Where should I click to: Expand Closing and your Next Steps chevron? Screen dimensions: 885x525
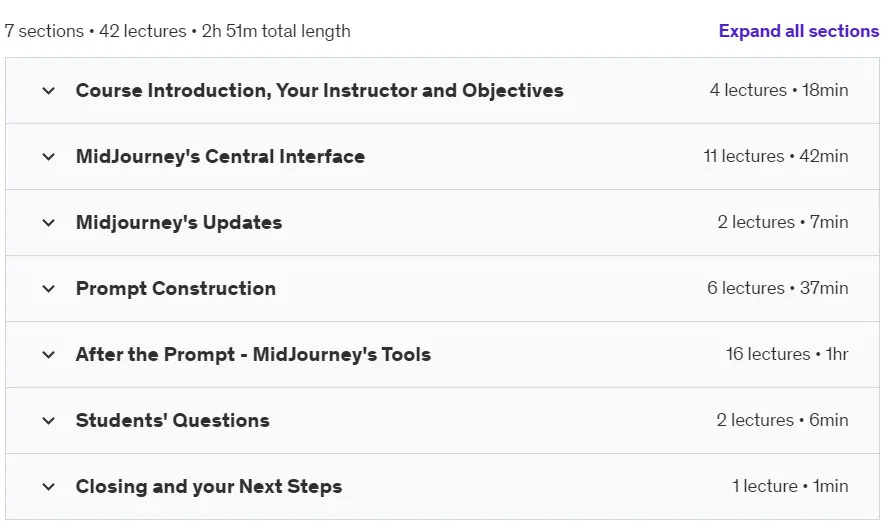click(x=49, y=487)
